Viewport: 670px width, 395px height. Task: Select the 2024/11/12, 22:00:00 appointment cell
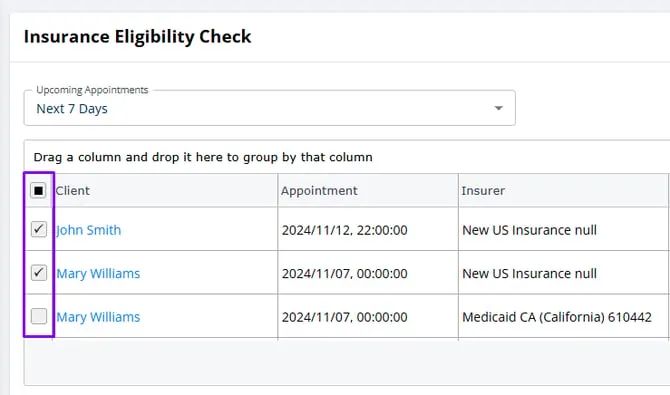tap(368, 230)
